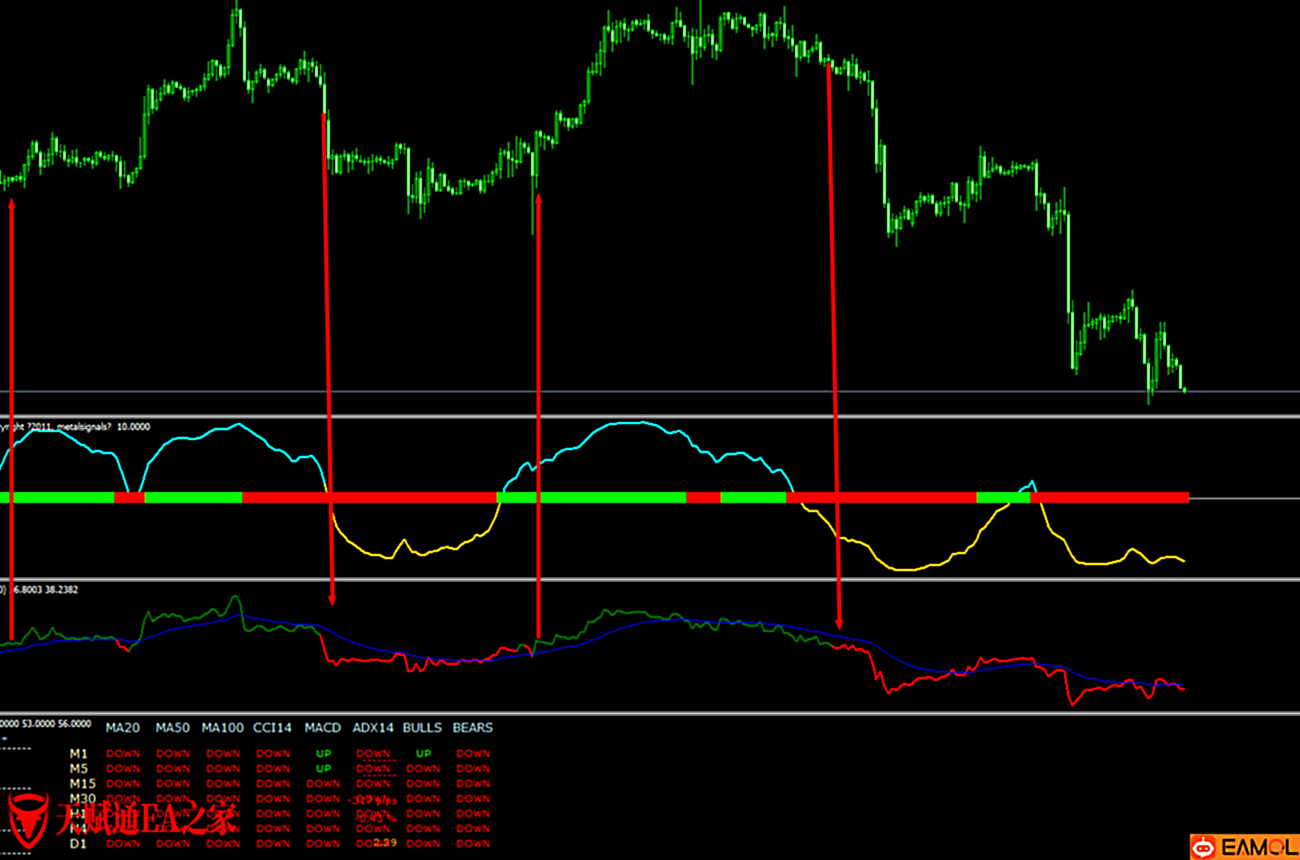Viewport: 1300px width, 860px height.
Task: Click the EAMOL logo in the corner
Action: (x=1243, y=846)
